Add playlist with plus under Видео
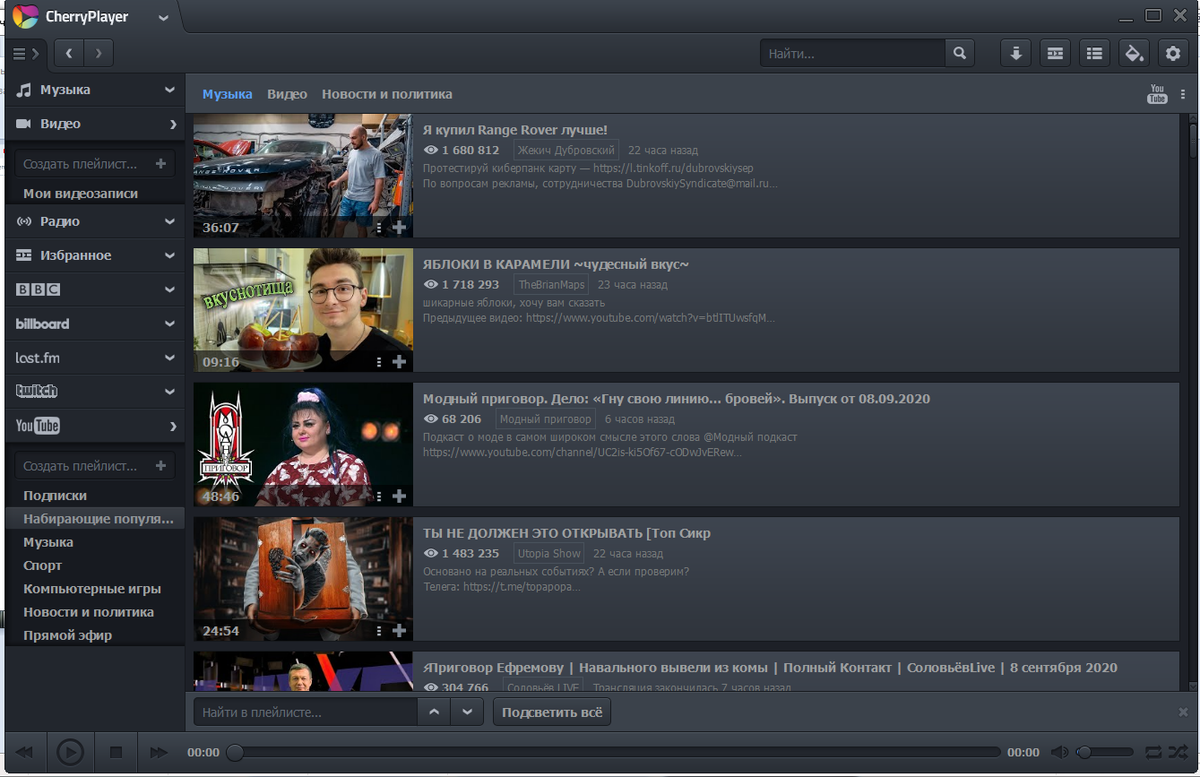Screen dimensions: 1200x777 (161, 164)
